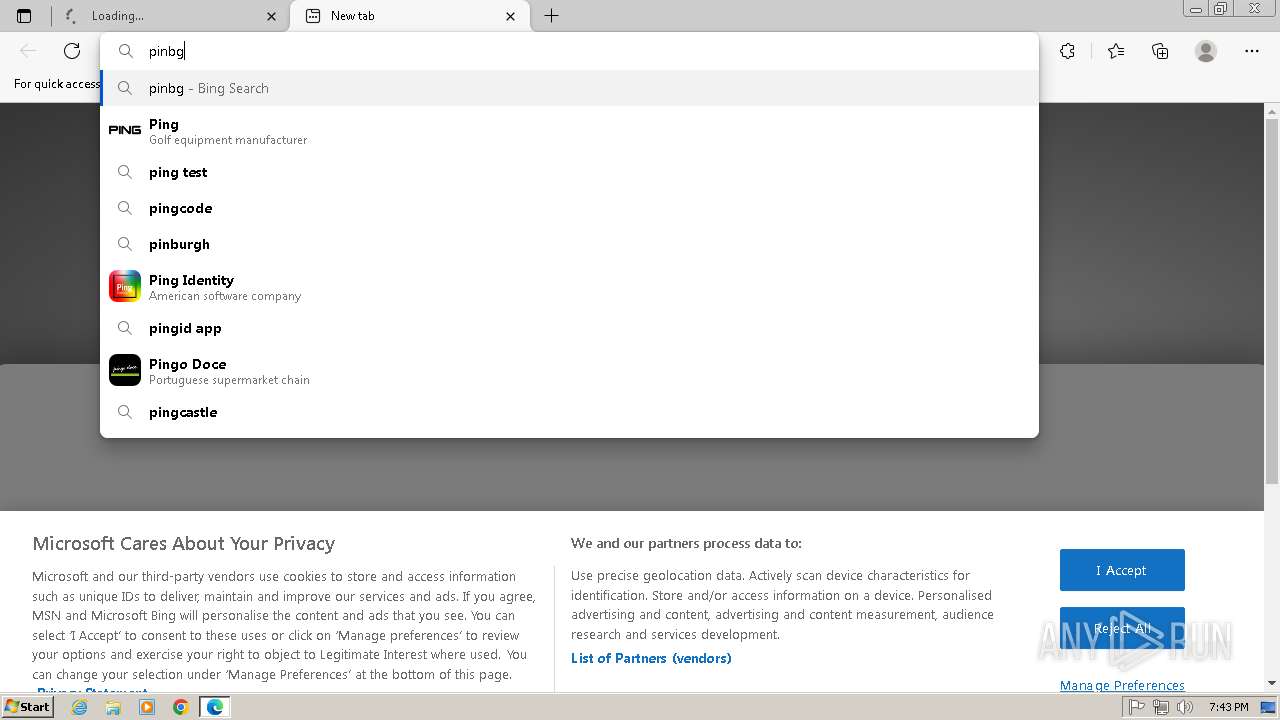The image size is (1280, 720).
Task: Select the Pingo Doce suggestion
Action: click(x=569, y=371)
